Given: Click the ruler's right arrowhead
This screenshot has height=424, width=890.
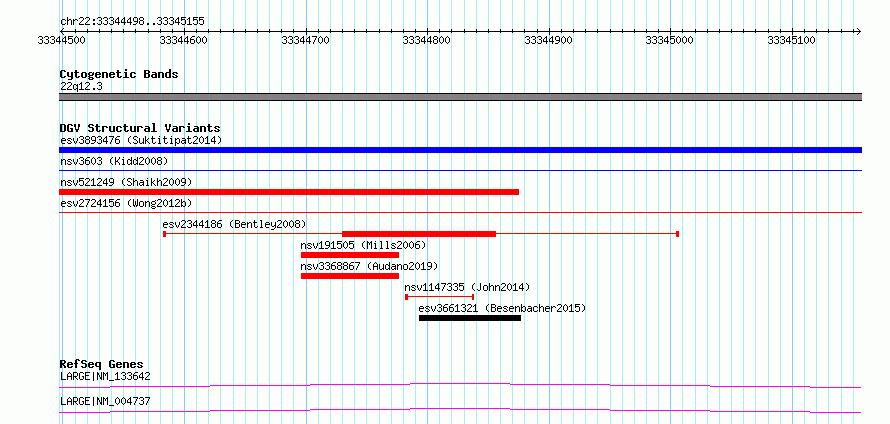Looking at the screenshot, I should click(858, 32).
